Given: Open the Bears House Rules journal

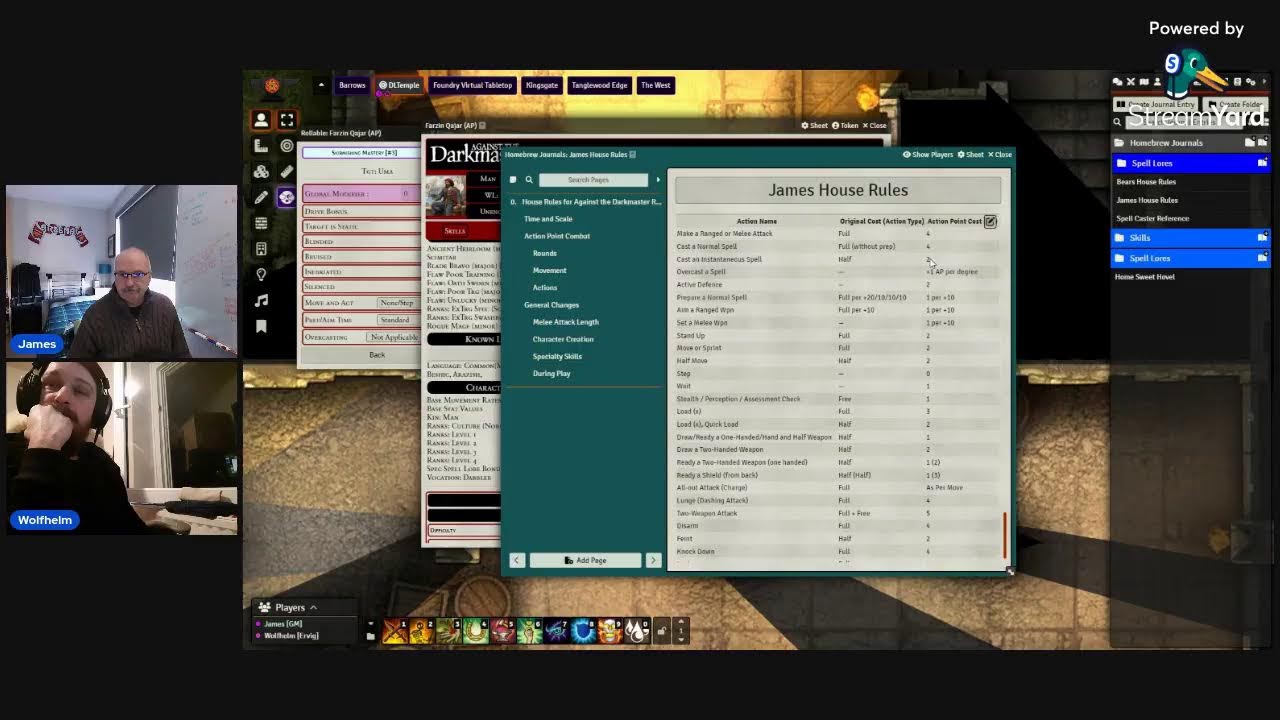Looking at the screenshot, I should pos(1146,182).
